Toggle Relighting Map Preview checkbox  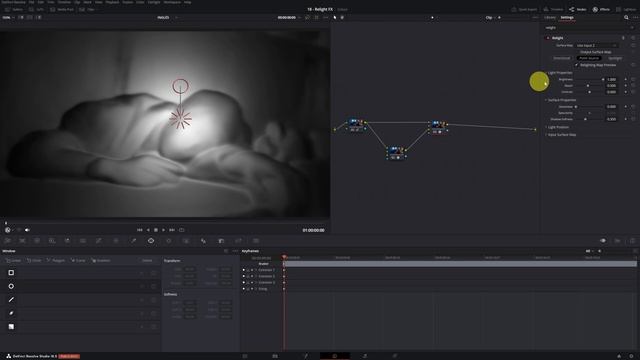(577, 65)
